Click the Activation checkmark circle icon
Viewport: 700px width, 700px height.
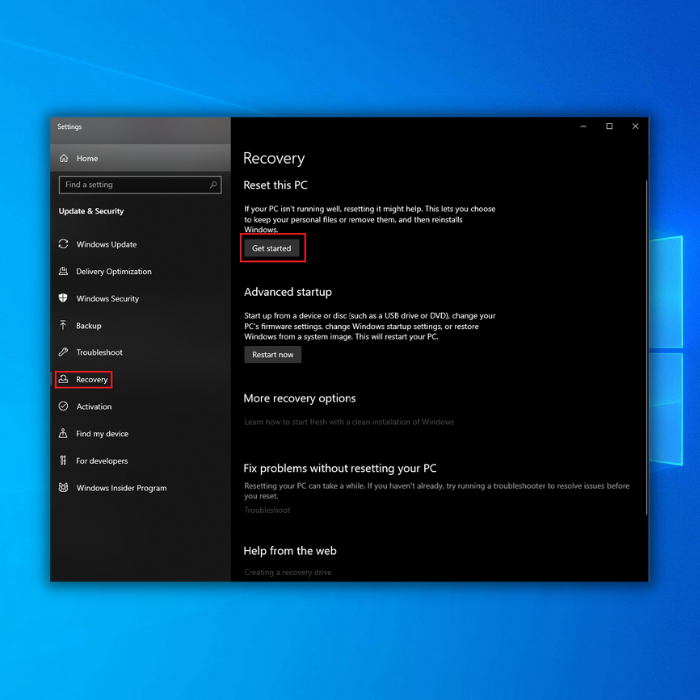click(63, 406)
